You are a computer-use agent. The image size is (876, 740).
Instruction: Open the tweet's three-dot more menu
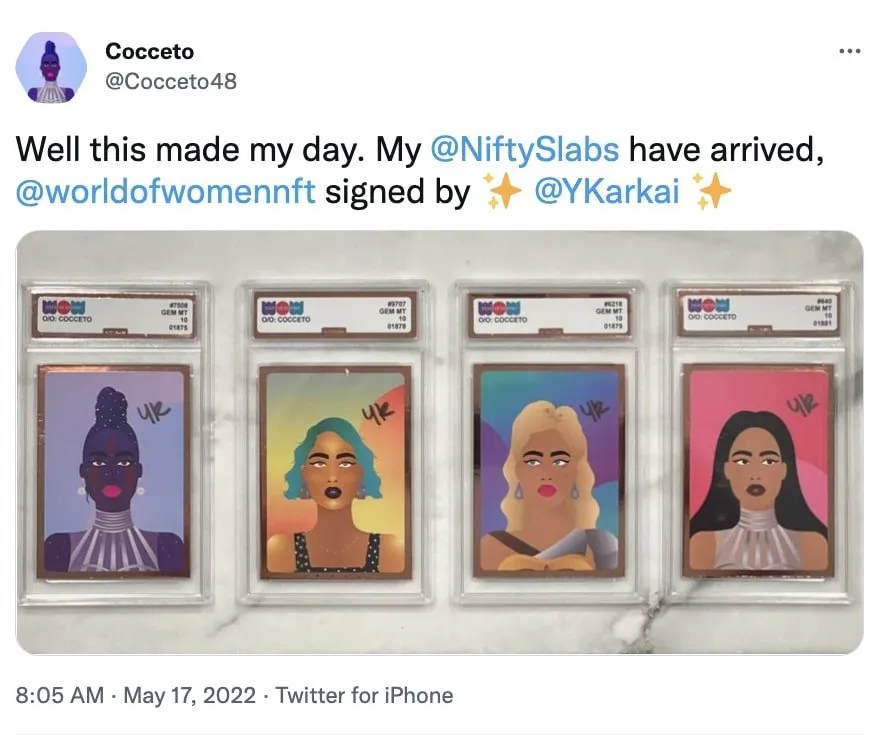coord(849,52)
